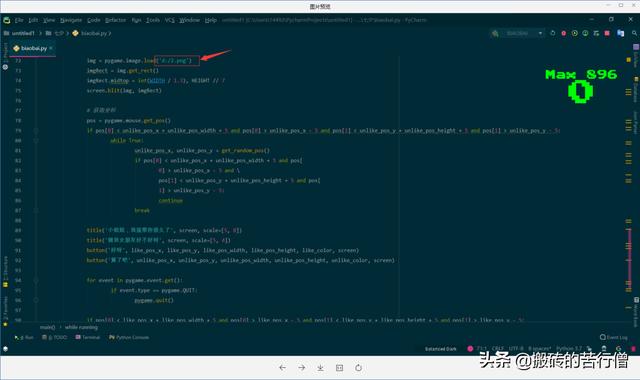Open the Run menu
The height and width of the screenshot is (380, 640).
click(x=136, y=20)
